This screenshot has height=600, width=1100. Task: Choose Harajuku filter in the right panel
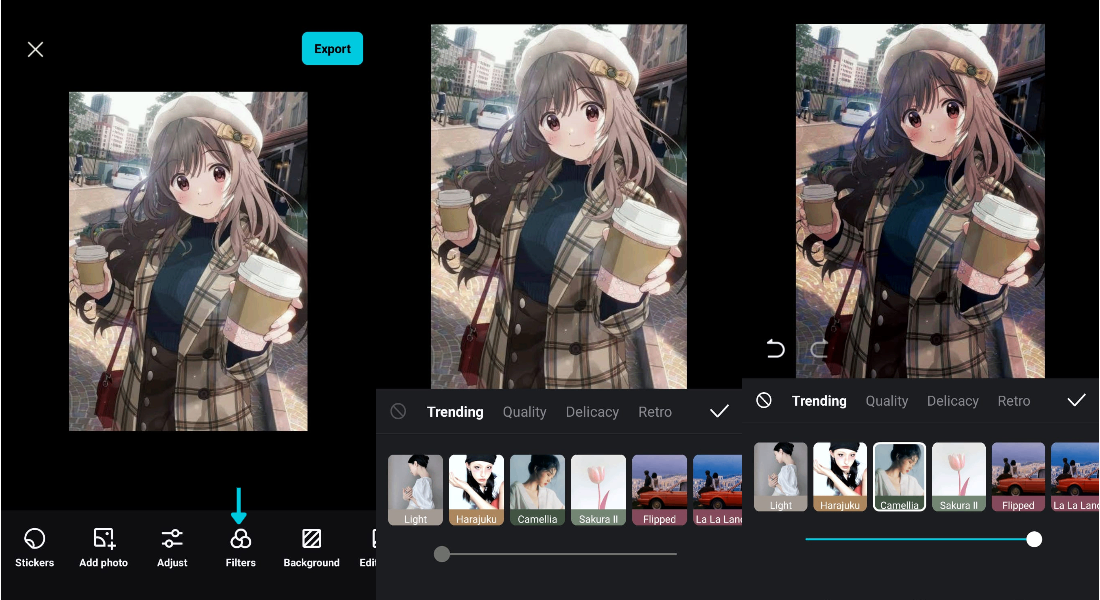click(840, 476)
